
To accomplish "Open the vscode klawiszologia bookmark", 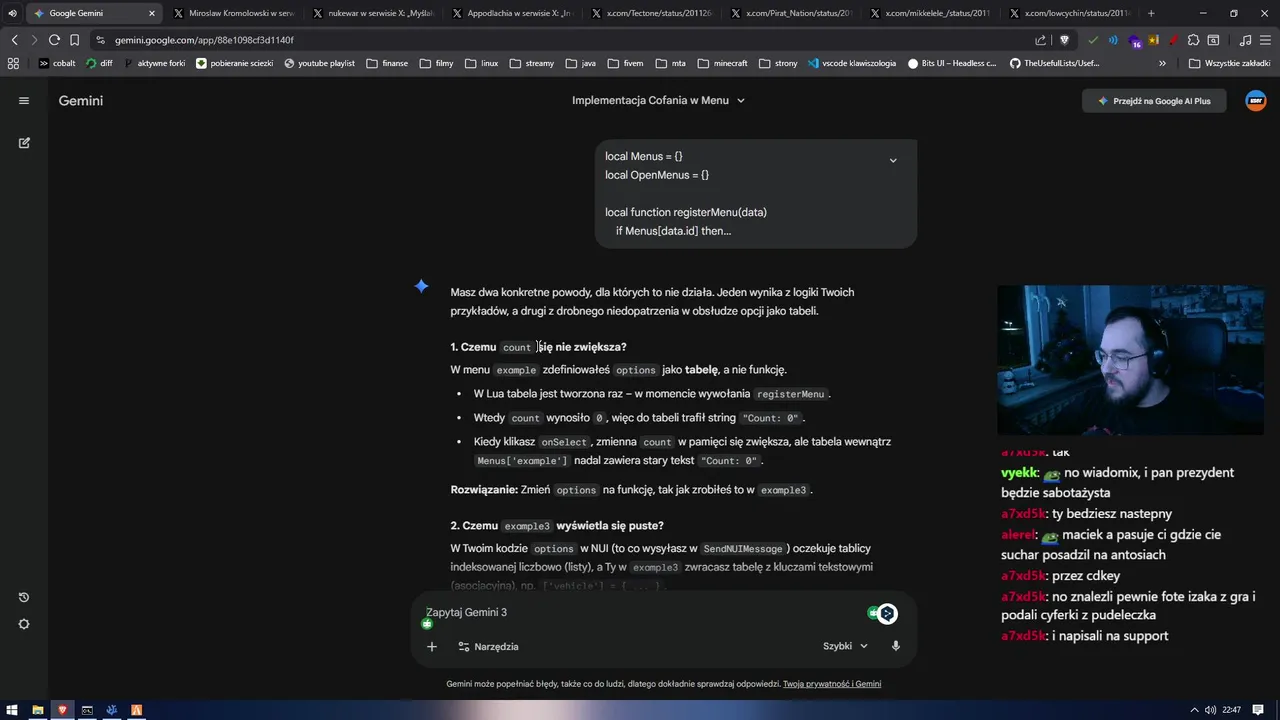I will point(852,63).
